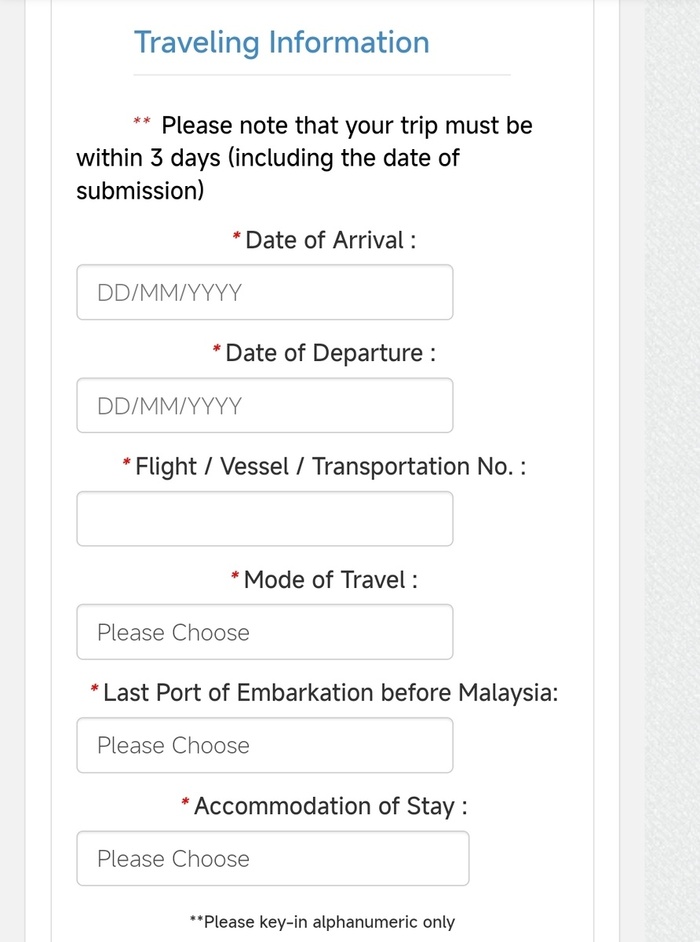Viewport: 700px width, 942px height.
Task: Open the Accommodation of Stay dropdown
Action: tap(272, 858)
